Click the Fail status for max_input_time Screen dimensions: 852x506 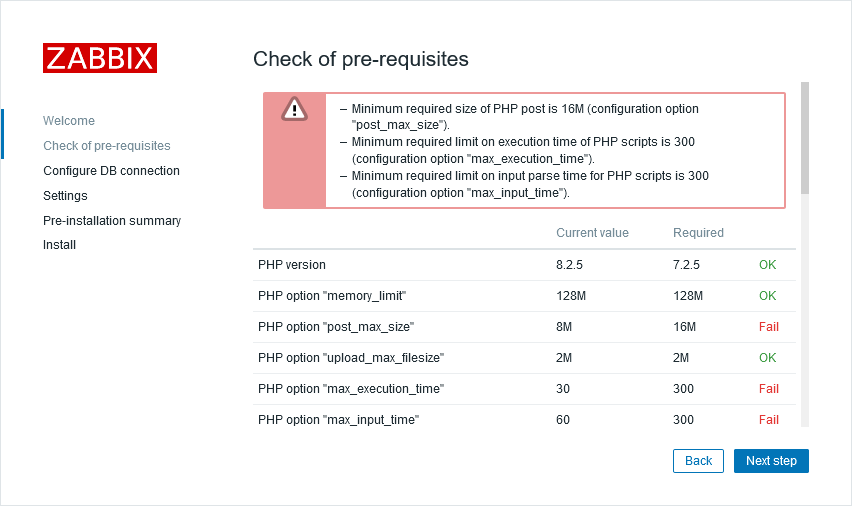point(768,420)
